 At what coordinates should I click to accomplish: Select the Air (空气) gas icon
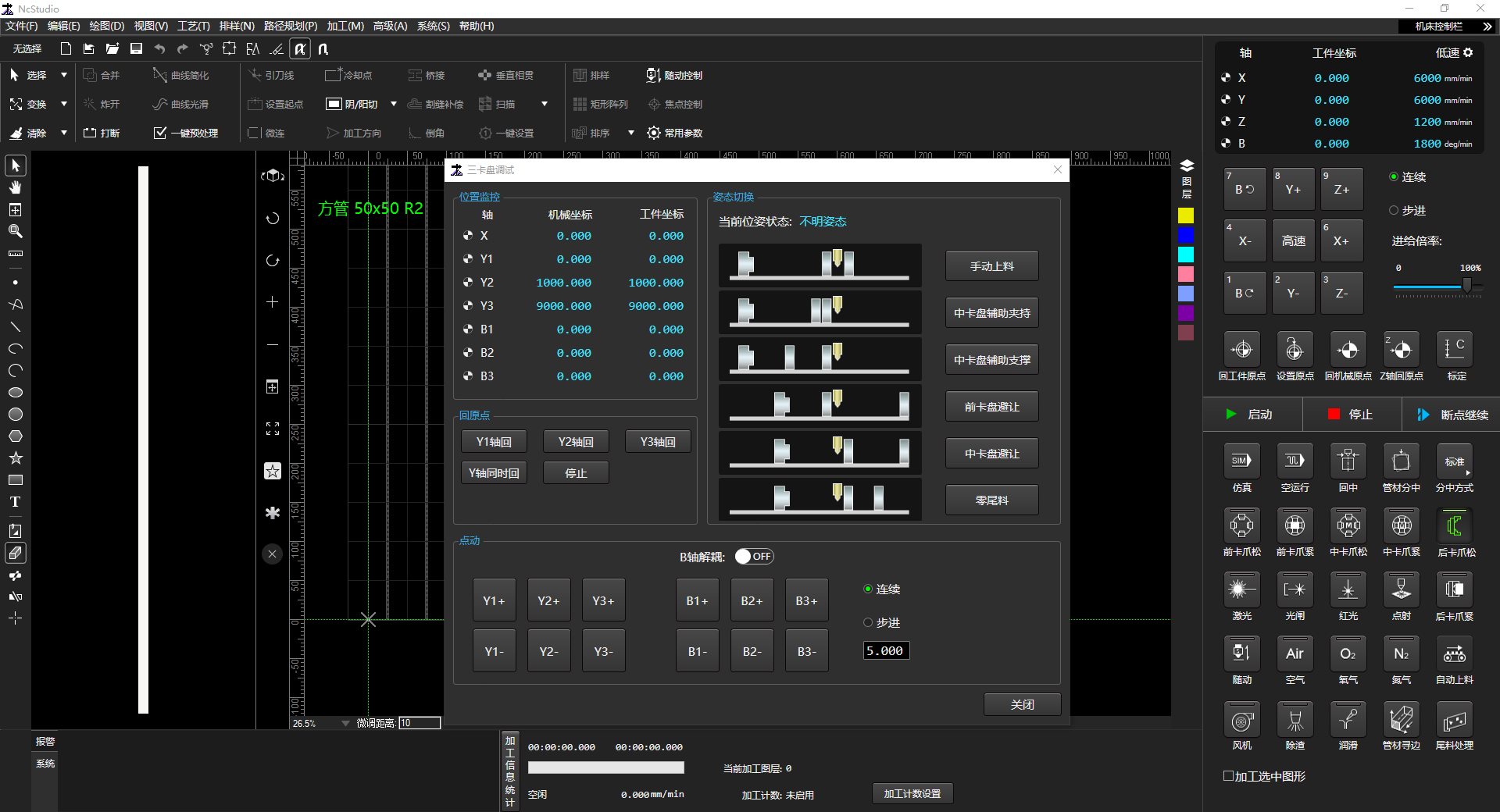(1295, 654)
